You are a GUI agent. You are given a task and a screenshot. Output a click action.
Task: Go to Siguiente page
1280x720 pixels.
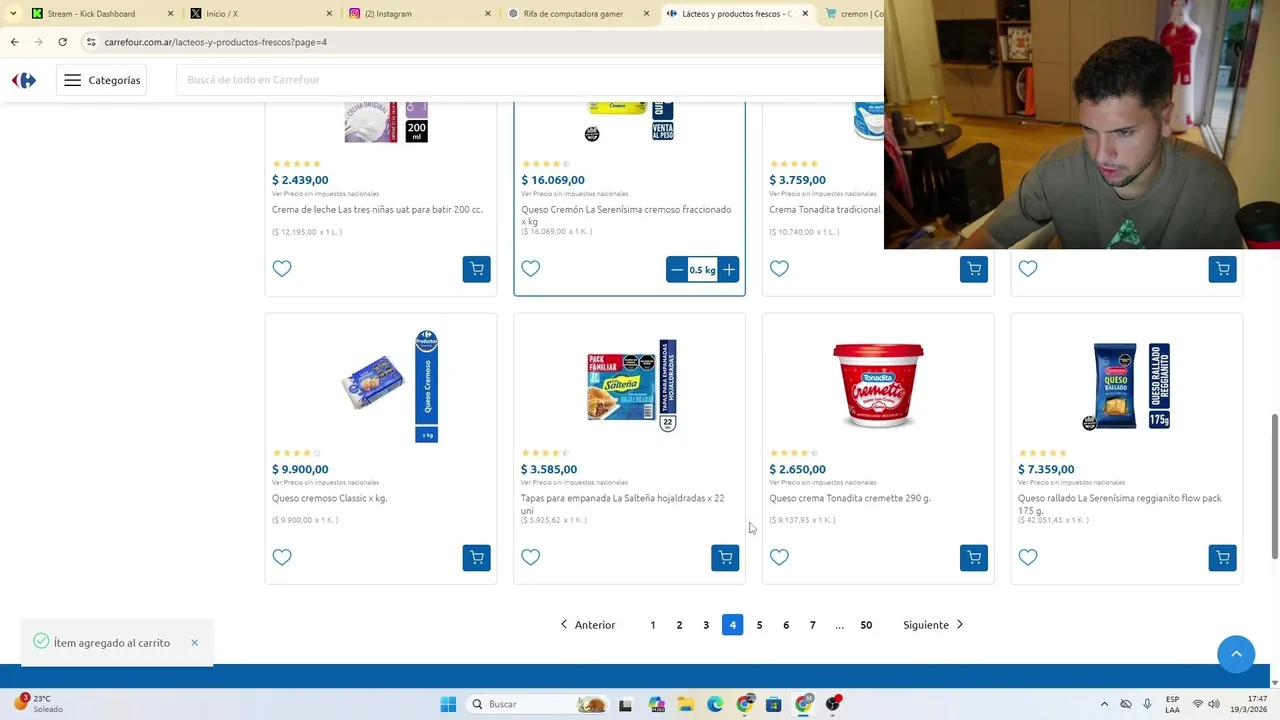(x=934, y=625)
